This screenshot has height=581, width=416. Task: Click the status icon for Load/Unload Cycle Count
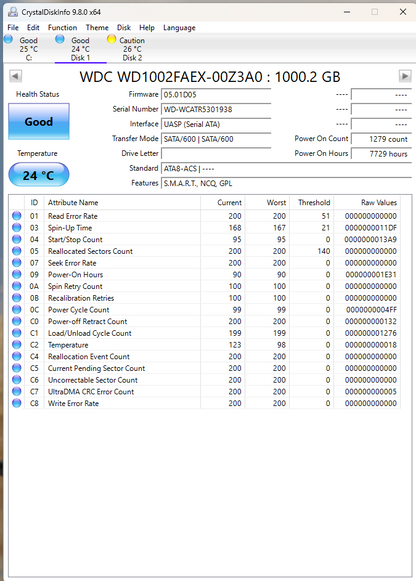tap(17, 333)
